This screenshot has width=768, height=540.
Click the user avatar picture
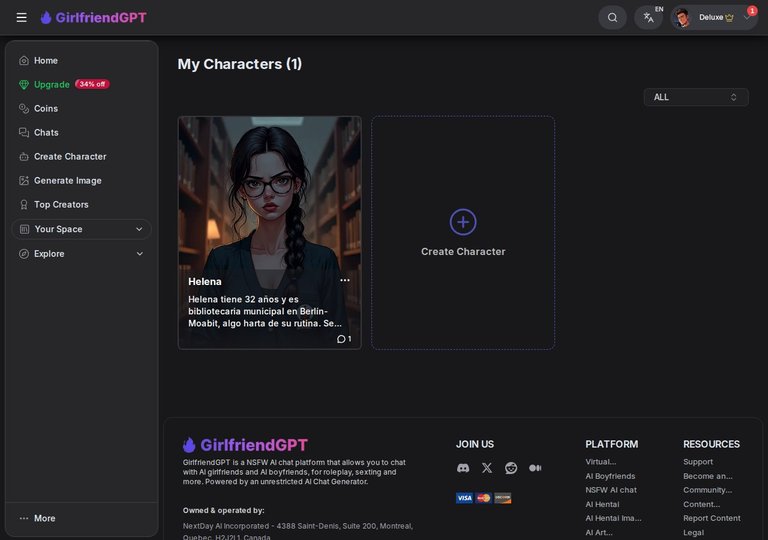tap(682, 18)
